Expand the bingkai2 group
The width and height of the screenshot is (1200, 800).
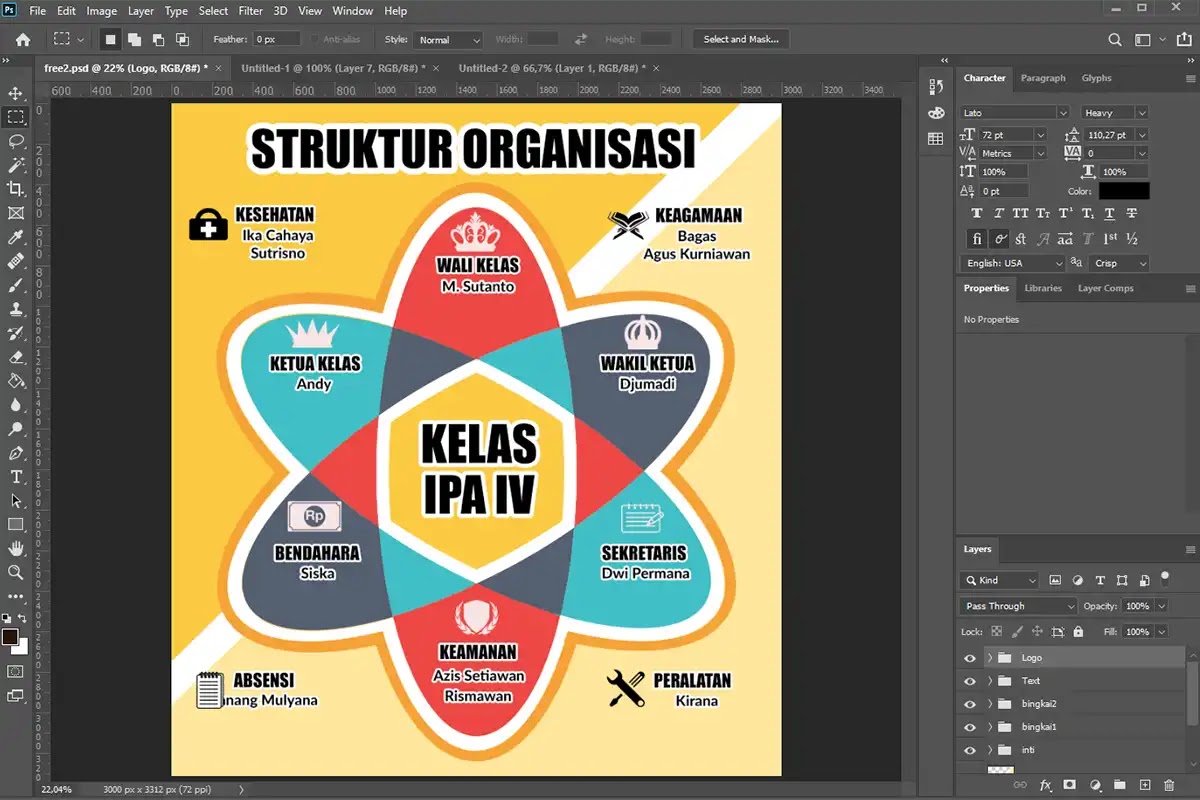coord(990,704)
